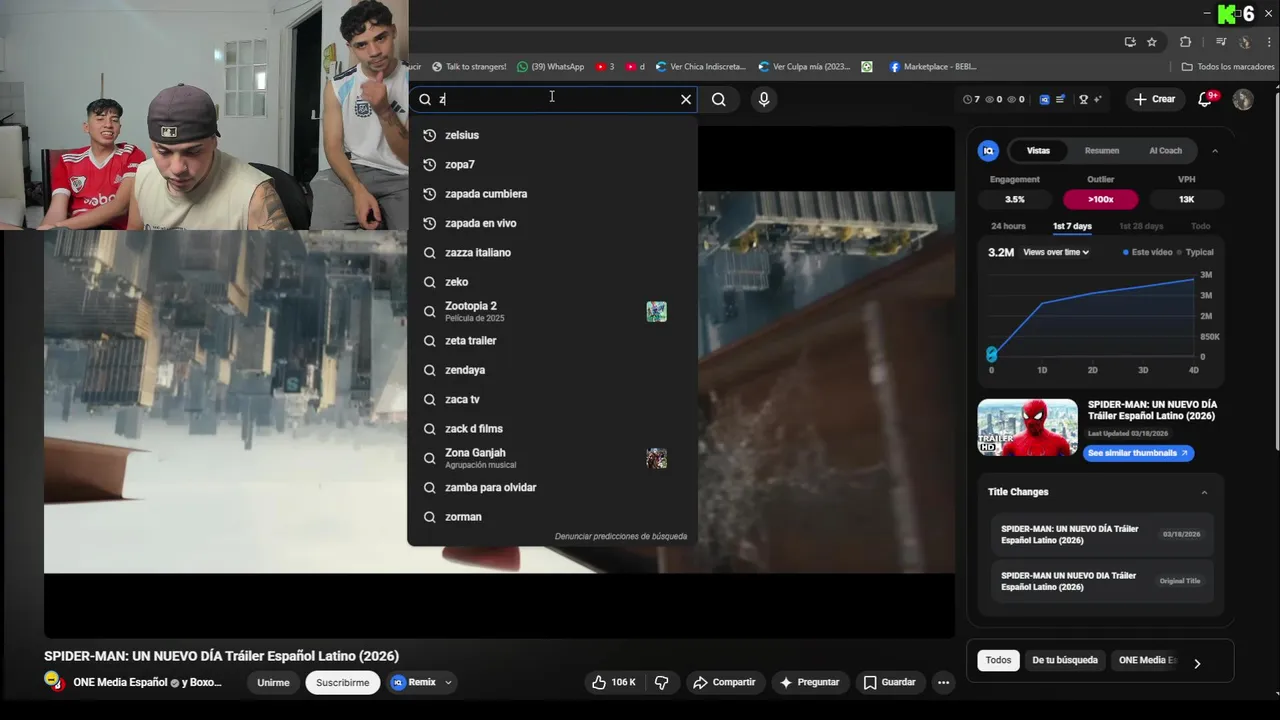Open the Remix dropdown arrow
This screenshot has height=720, width=1280.
pos(448,682)
